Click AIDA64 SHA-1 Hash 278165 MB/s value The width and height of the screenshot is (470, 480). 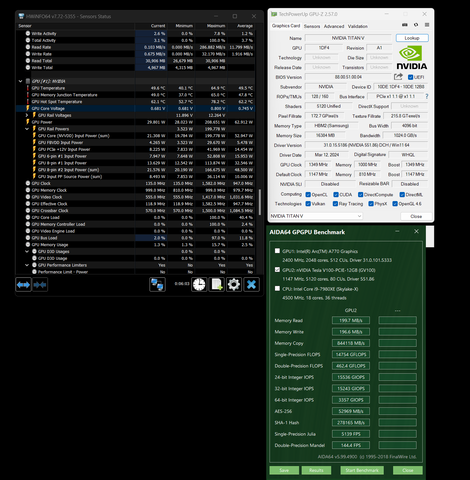point(351,423)
